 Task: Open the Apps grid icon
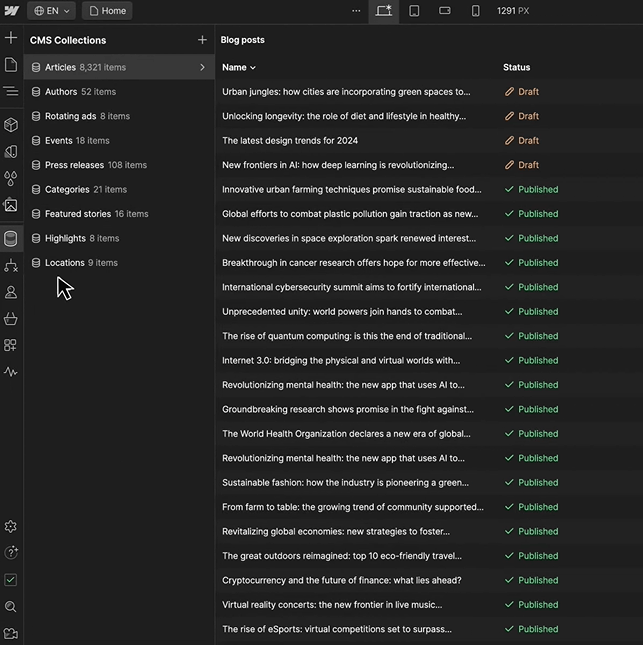(x=11, y=345)
